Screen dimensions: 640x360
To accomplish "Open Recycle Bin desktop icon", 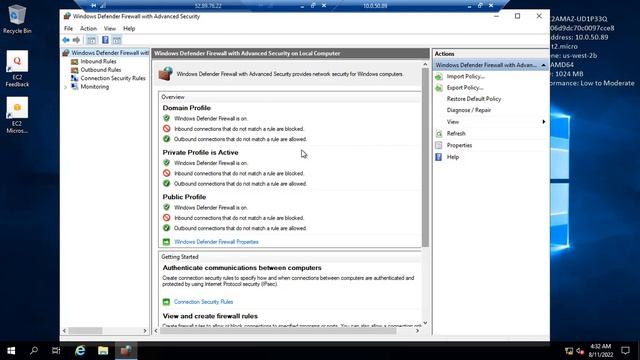I will pos(17,18).
